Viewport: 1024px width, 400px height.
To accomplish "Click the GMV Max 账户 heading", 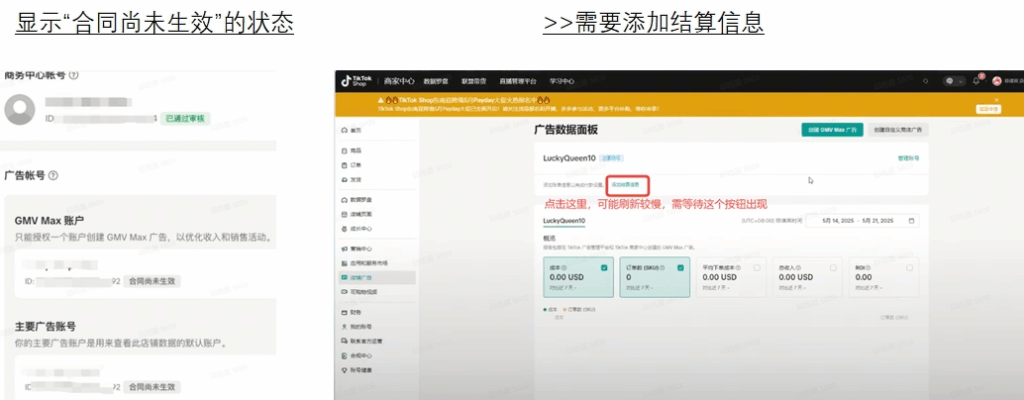I will [49, 220].
